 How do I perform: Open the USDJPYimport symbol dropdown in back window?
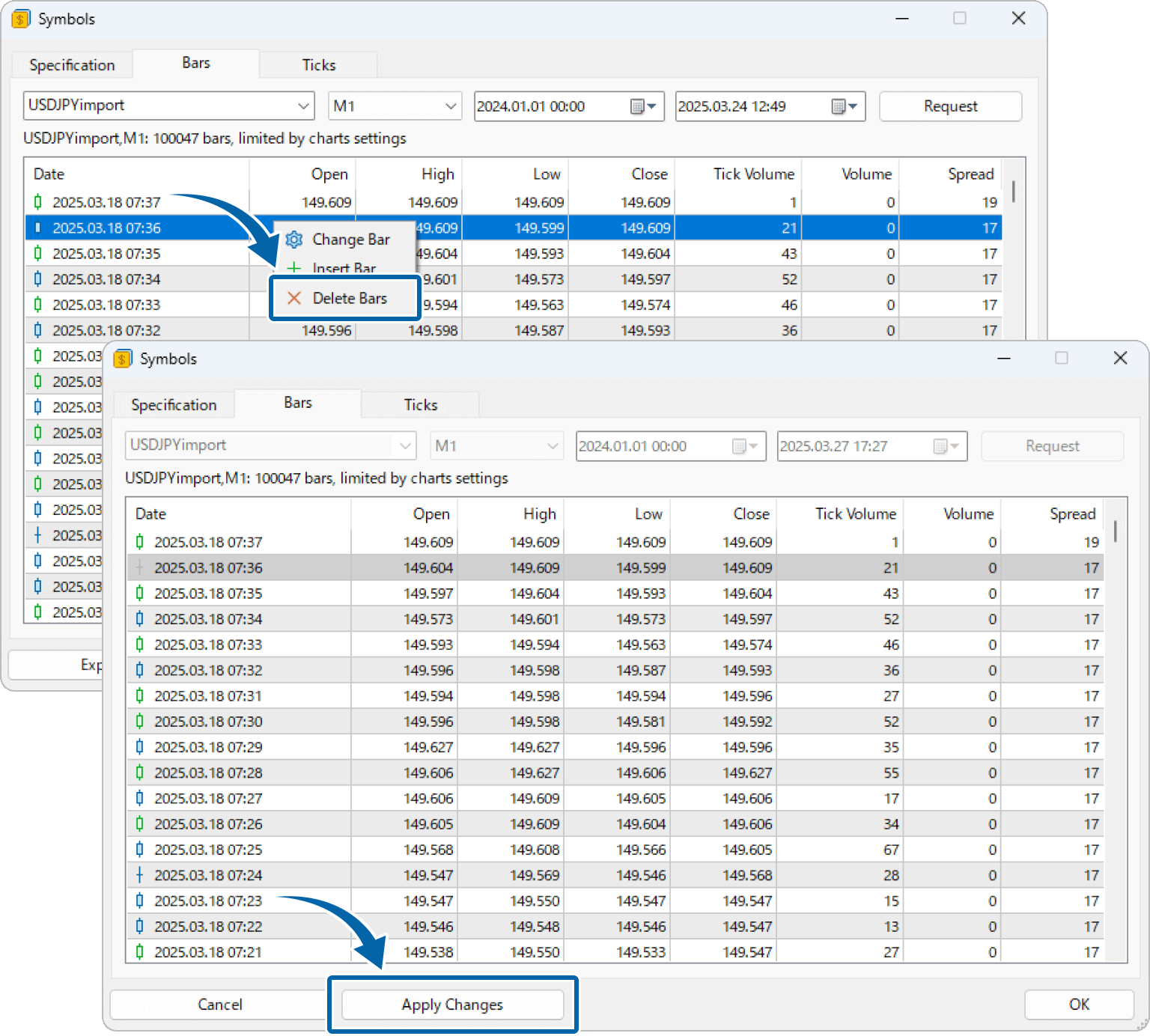302,106
